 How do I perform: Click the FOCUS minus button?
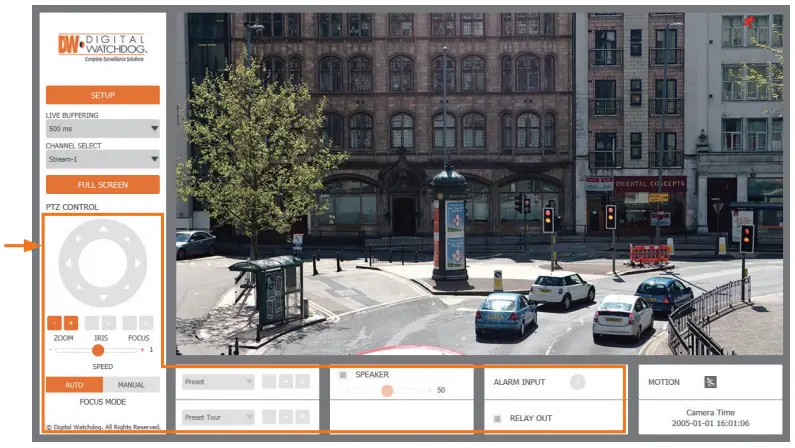[x=129, y=323]
